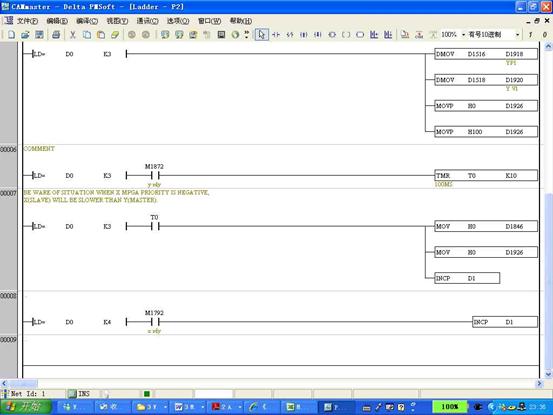Click the INCP D1 instruction in rung 8

[x=505, y=322]
